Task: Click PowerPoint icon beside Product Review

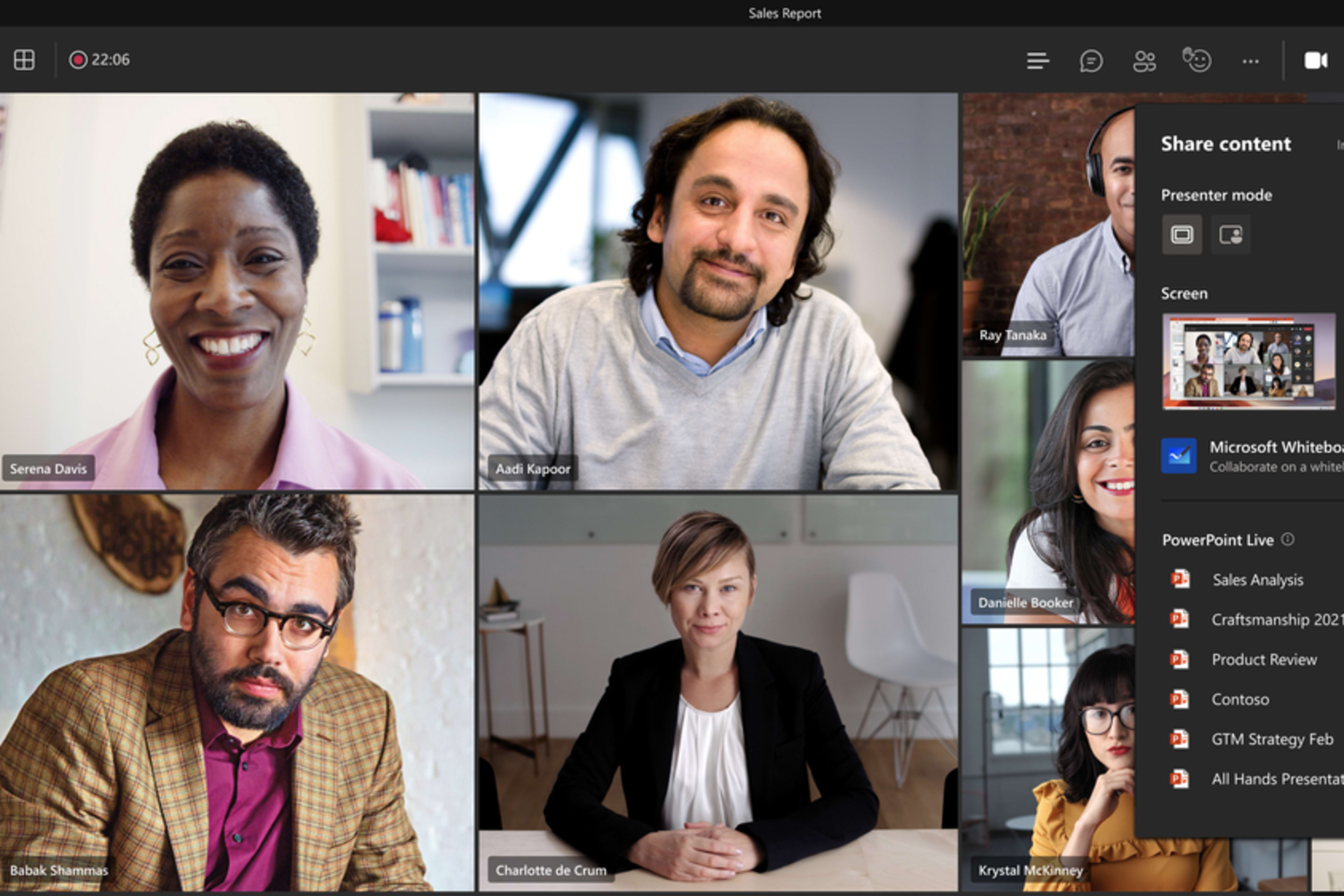Action: pyautogui.click(x=1180, y=659)
